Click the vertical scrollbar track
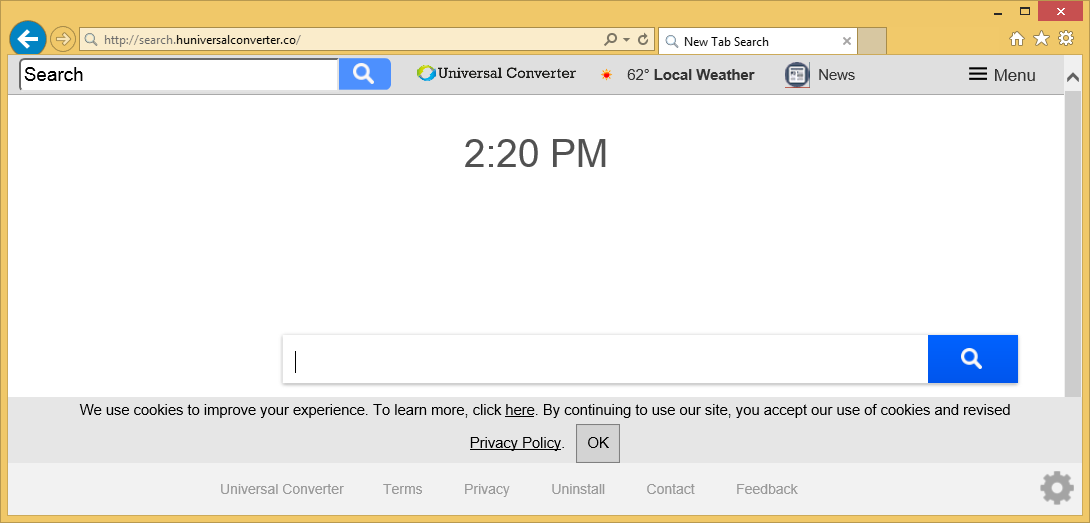Viewport: 1090px width, 523px height. [1073, 243]
